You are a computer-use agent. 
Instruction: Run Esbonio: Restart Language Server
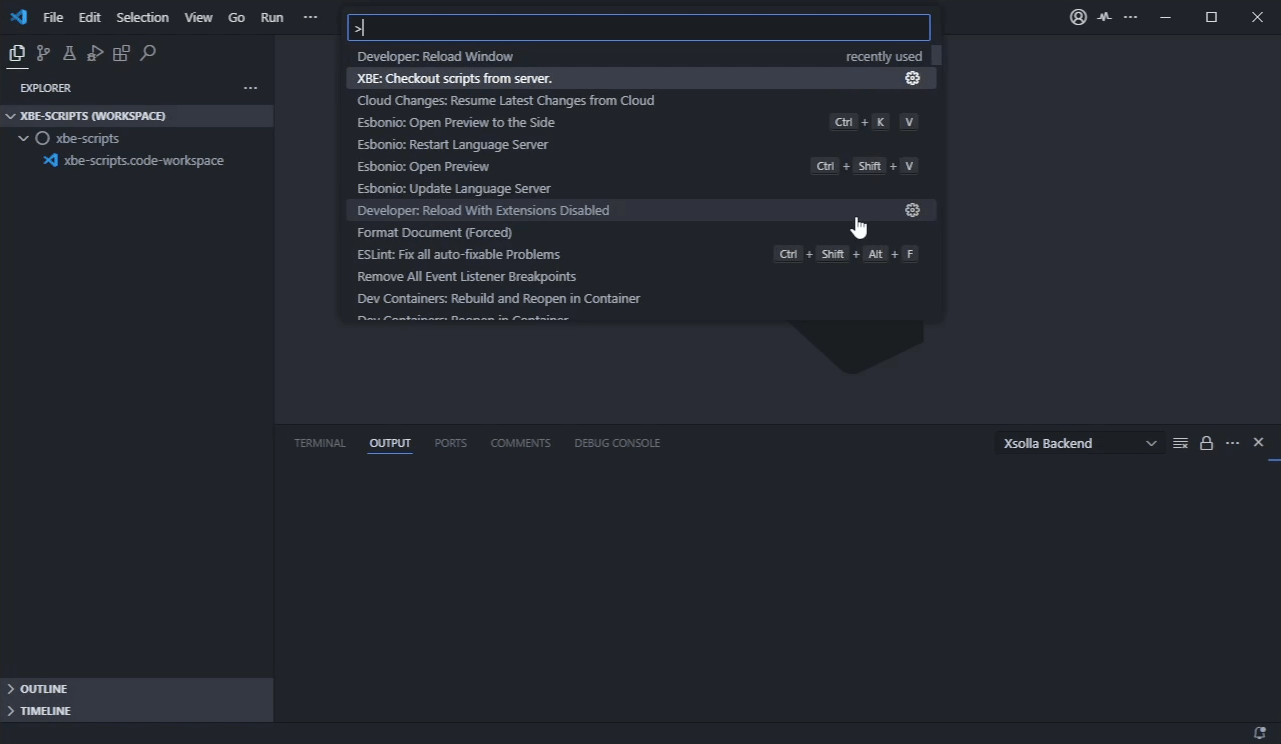click(641, 144)
